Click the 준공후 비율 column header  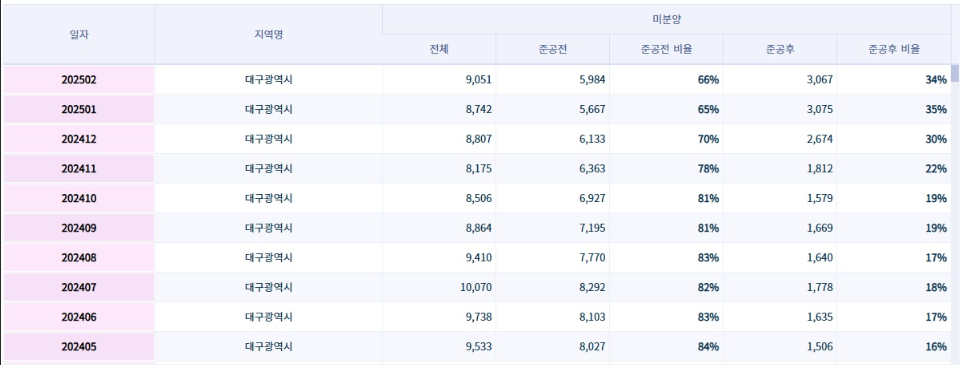tap(894, 50)
